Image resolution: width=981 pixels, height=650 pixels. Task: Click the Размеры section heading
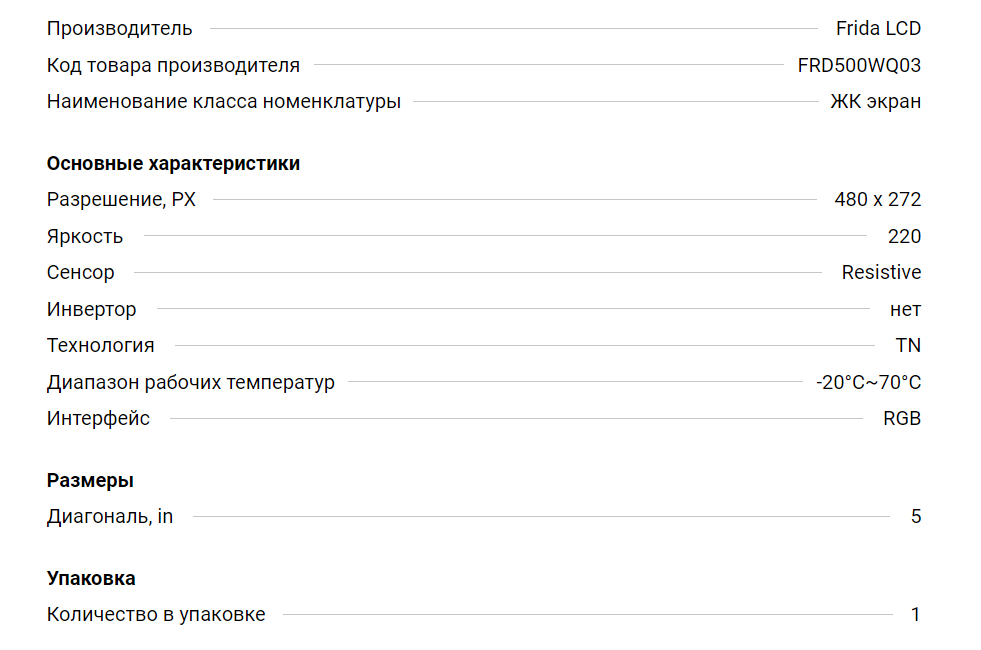pos(90,481)
